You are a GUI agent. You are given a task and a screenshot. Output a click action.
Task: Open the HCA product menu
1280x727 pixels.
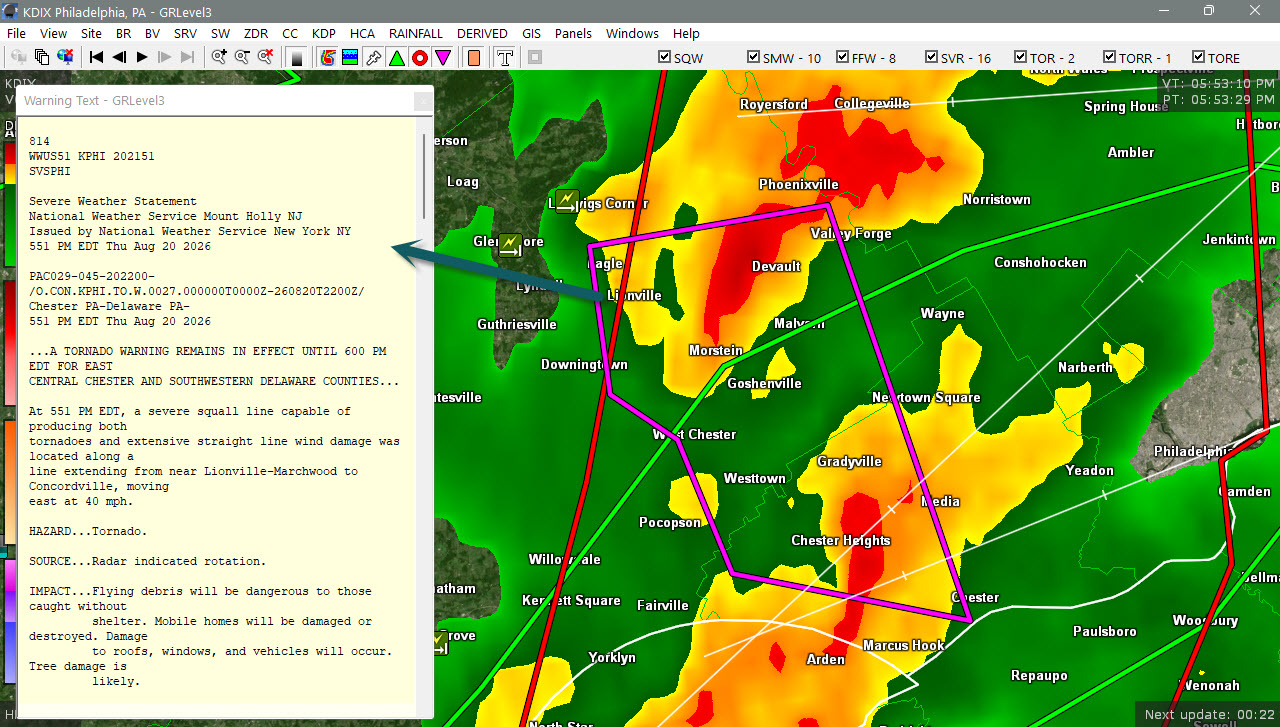(x=362, y=33)
